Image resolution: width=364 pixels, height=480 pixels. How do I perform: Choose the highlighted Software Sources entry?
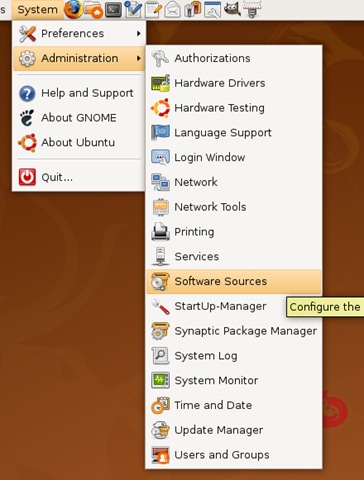click(x=234, y=281)
